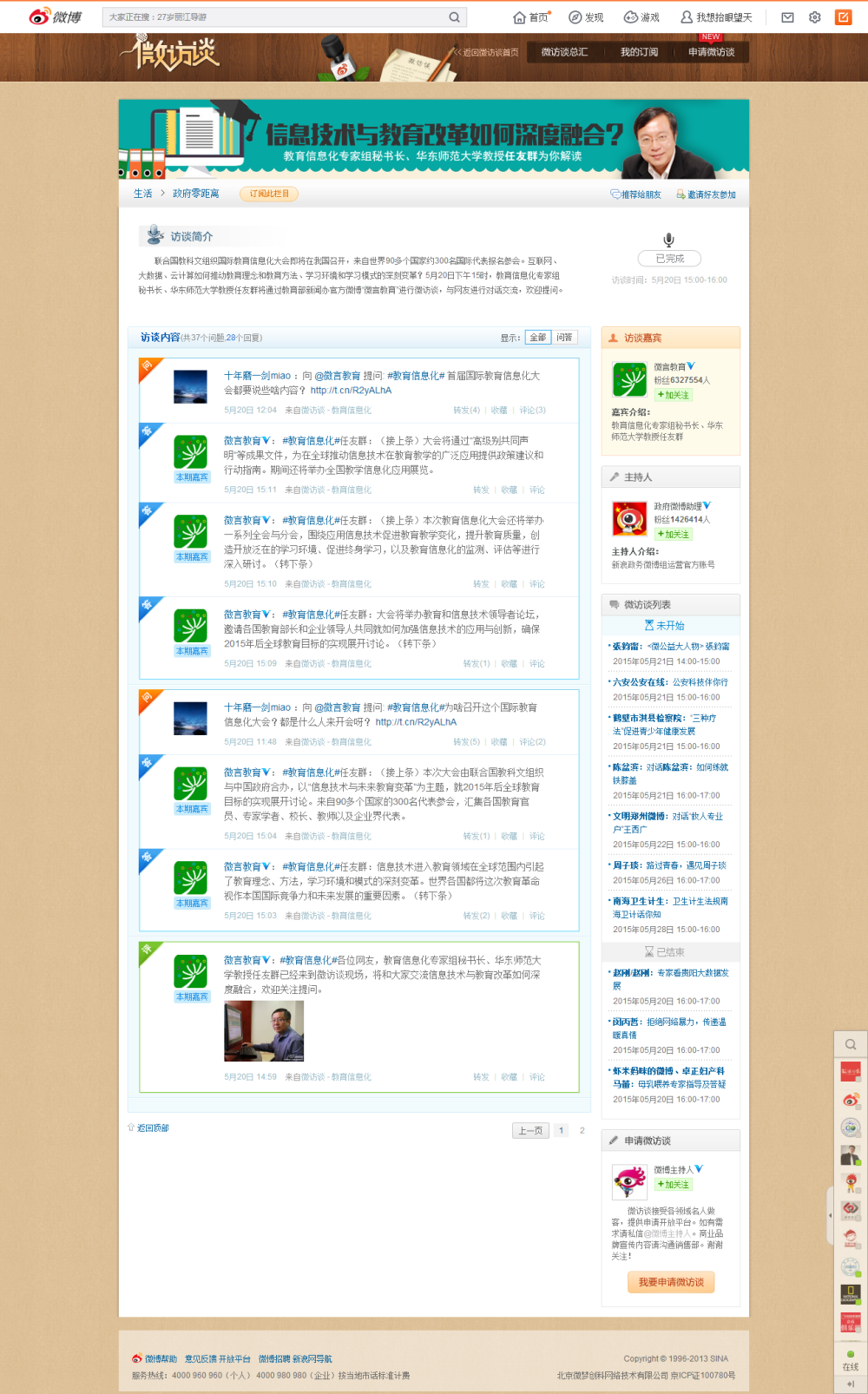Open 游戏 in the top navigation
868x1394 pixels.
click(x=641, y=16)
